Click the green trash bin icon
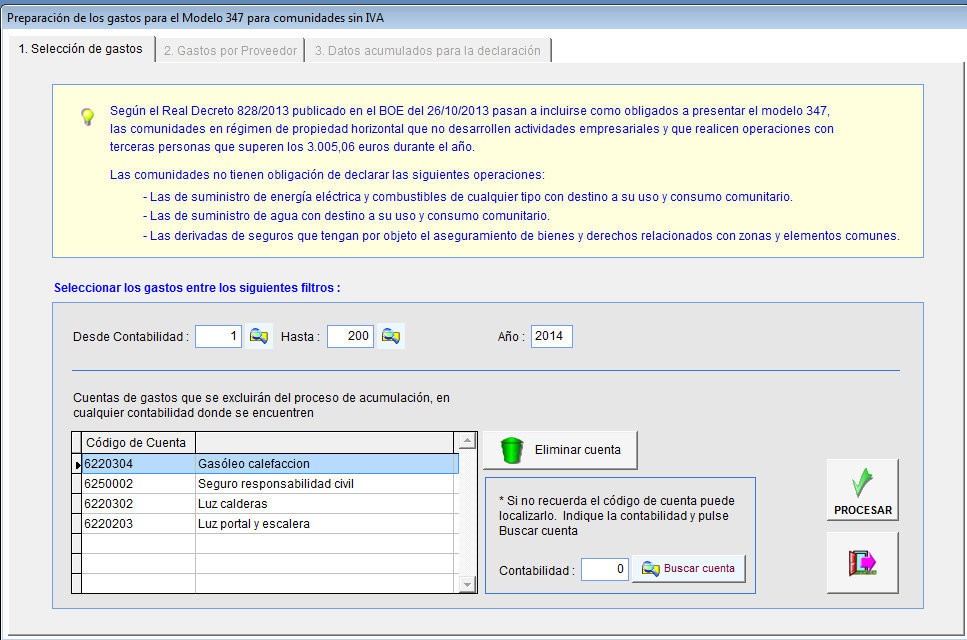967x640 pixels. click(512, 450)
